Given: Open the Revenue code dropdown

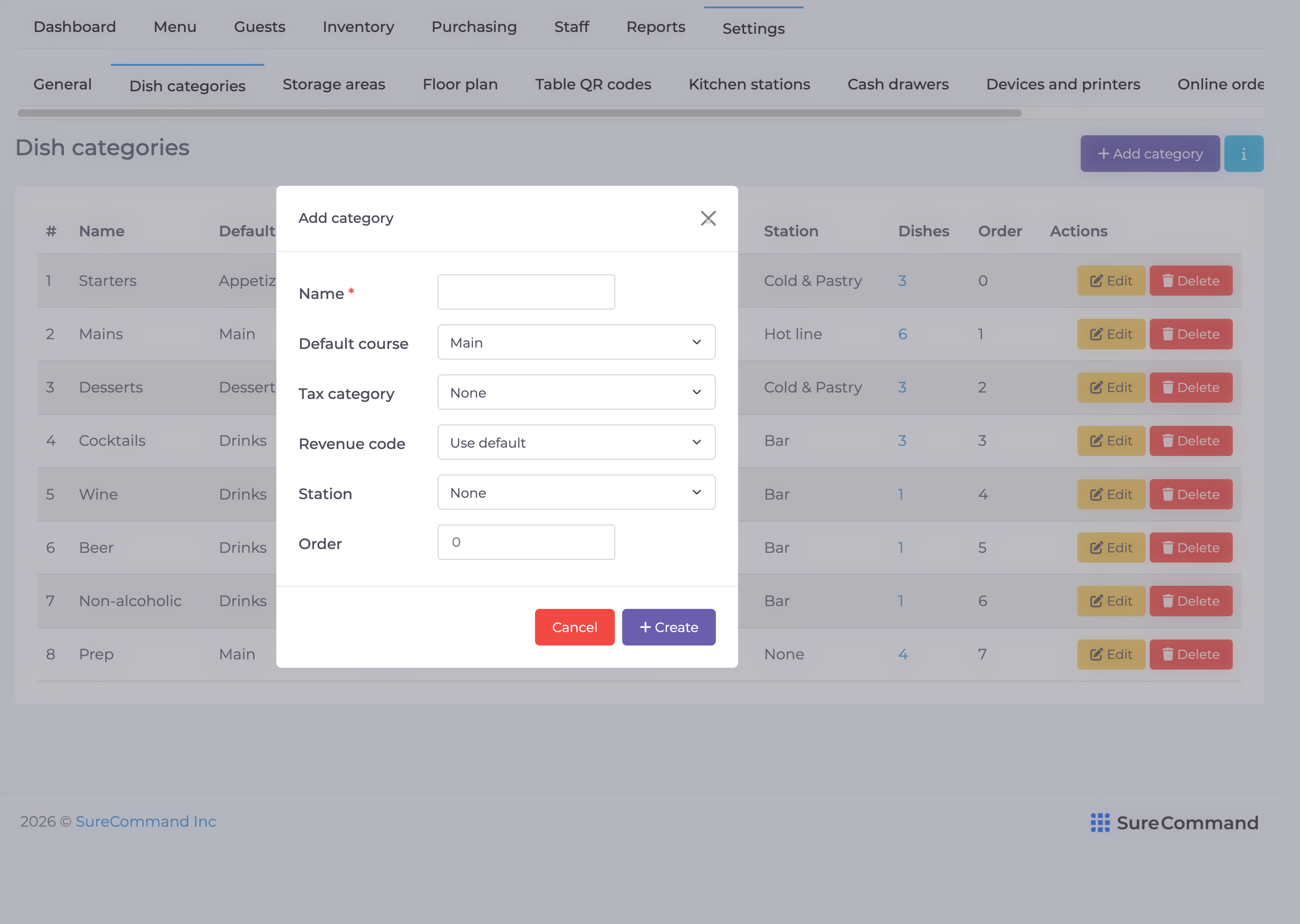Looking at the screenshot, I should pyautogui.click(x=576, y=442).
